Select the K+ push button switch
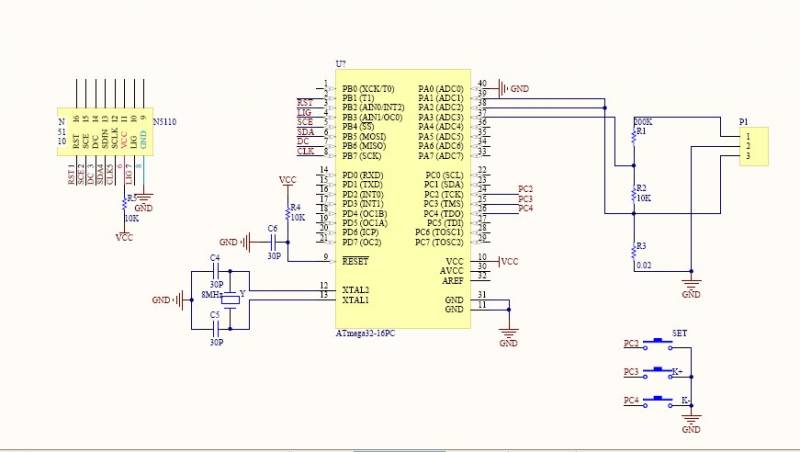 (x=658, y=372)
